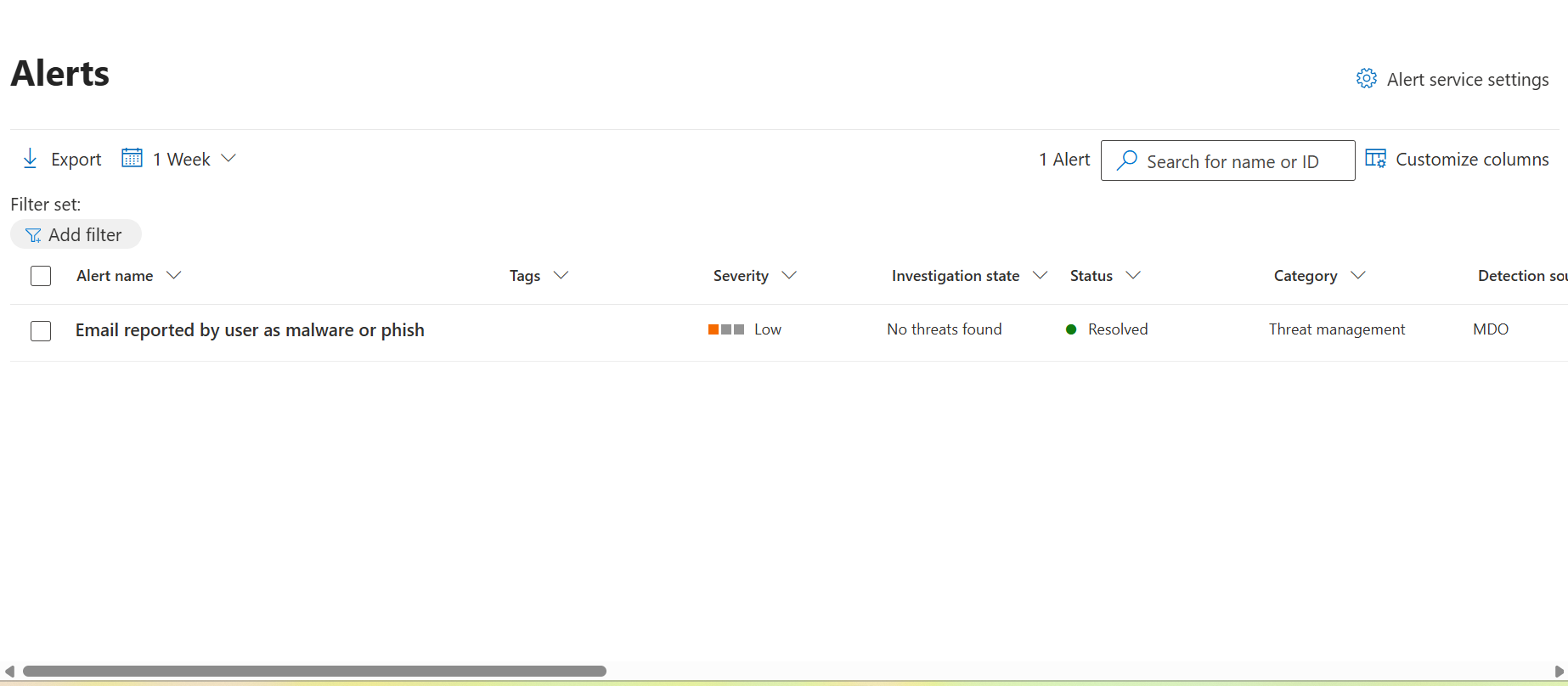This screenshot has height=686, width=1568.
Task: Open the Alert name column sort chevron
Action: (174, 275)
